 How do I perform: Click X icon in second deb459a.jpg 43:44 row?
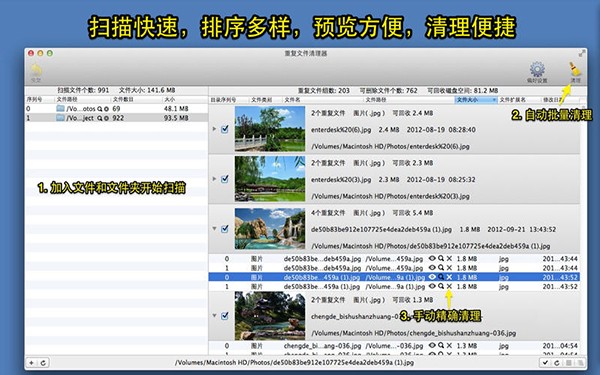click(449, 267)
